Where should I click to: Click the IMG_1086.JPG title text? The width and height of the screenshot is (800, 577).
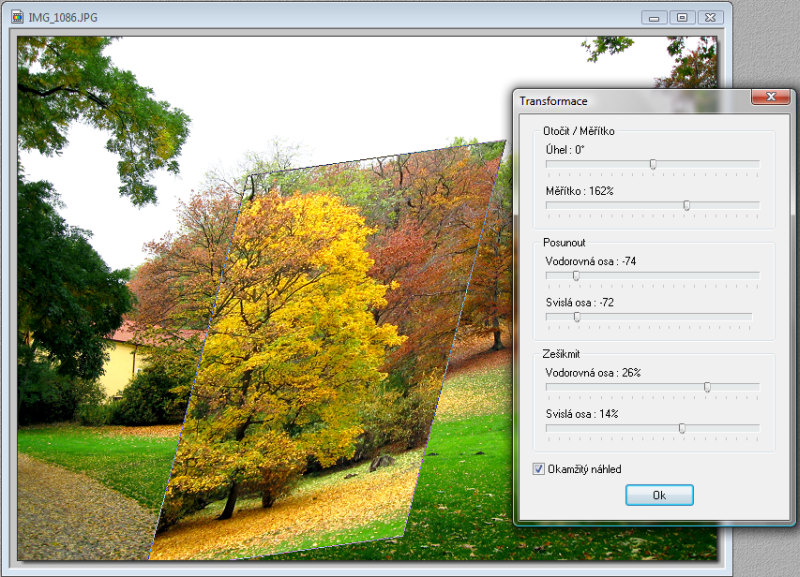pos(63,17)
